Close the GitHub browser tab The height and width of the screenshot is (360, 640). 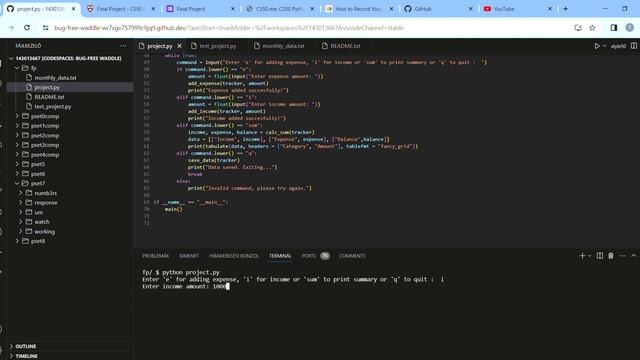point(470,9)
